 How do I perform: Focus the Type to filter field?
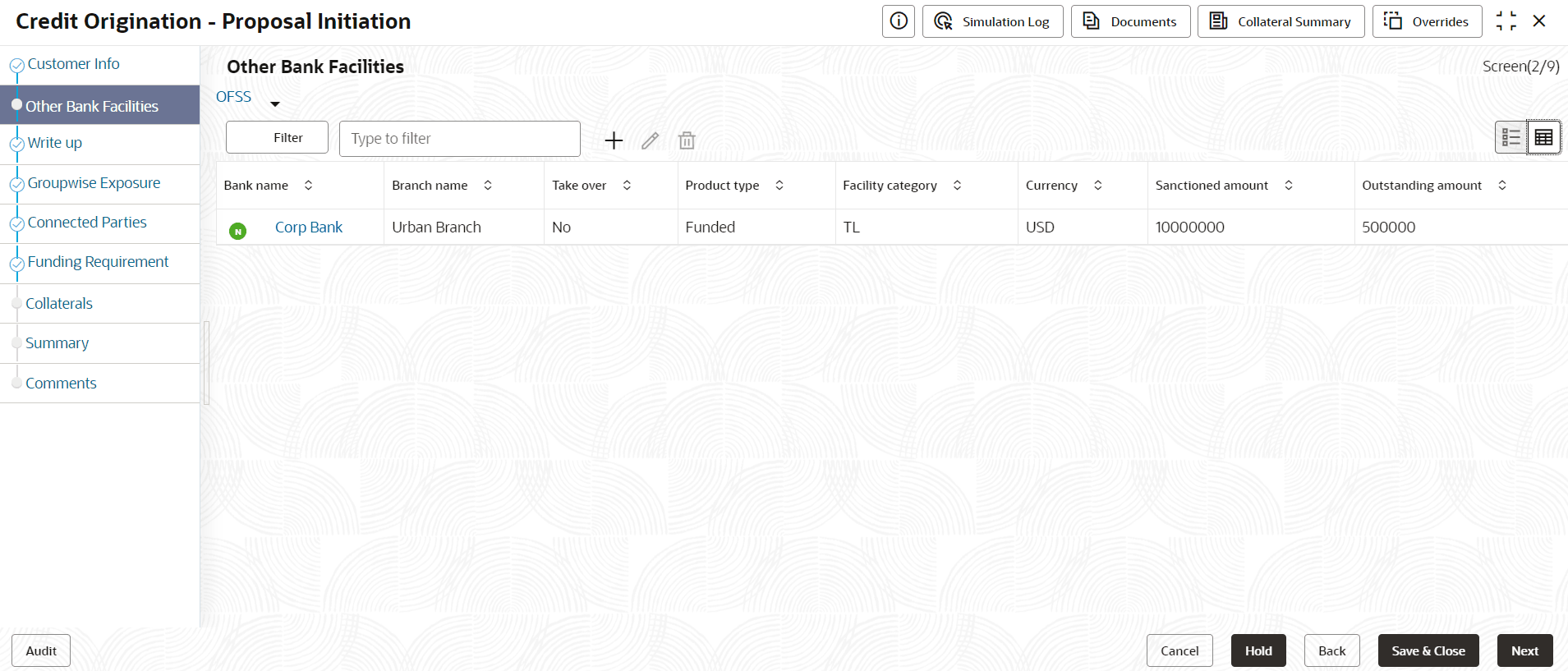[460, 139]
